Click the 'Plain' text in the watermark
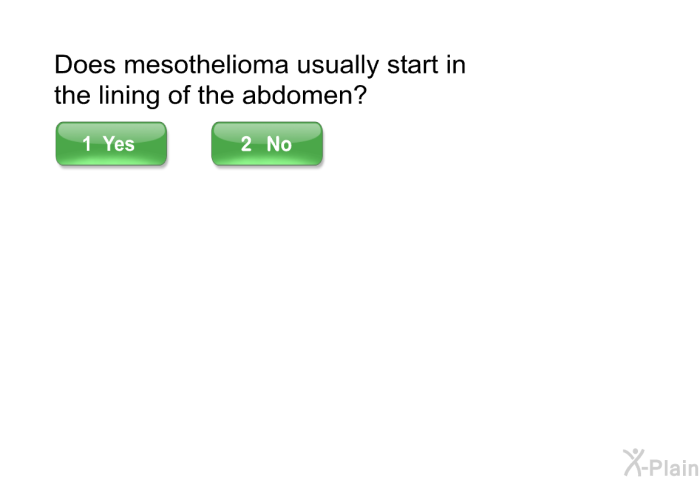This screenshot has height=480, width=700. pos(673,467)
